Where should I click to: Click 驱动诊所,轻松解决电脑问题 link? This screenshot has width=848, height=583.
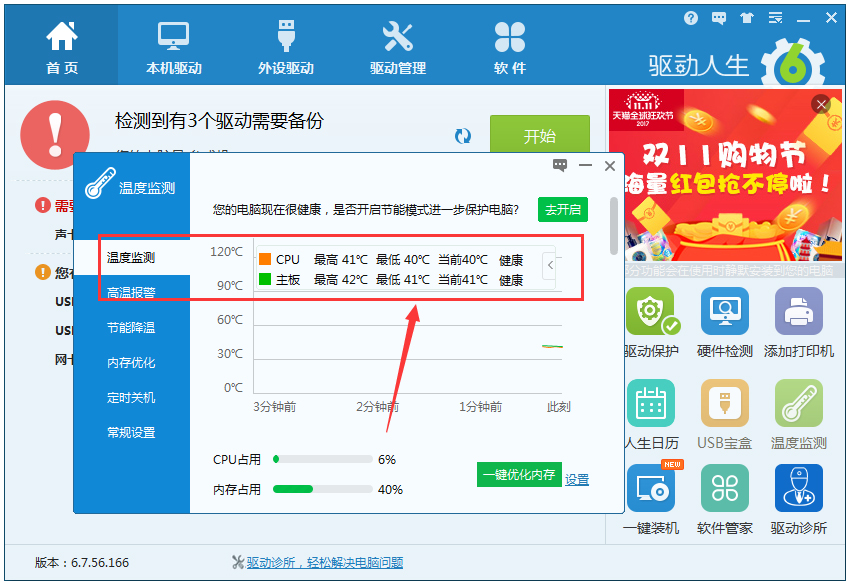point(325,562)
